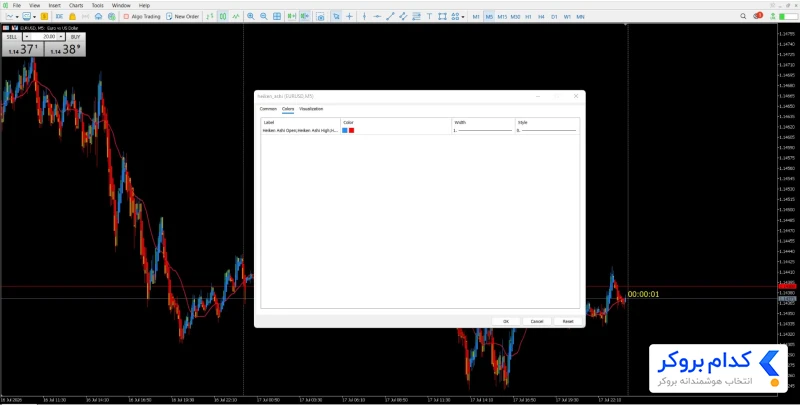Image resolution: width=800 pixels, height=405 pixels.
Task: Open the Charts menu
Action: coord(76,5)
